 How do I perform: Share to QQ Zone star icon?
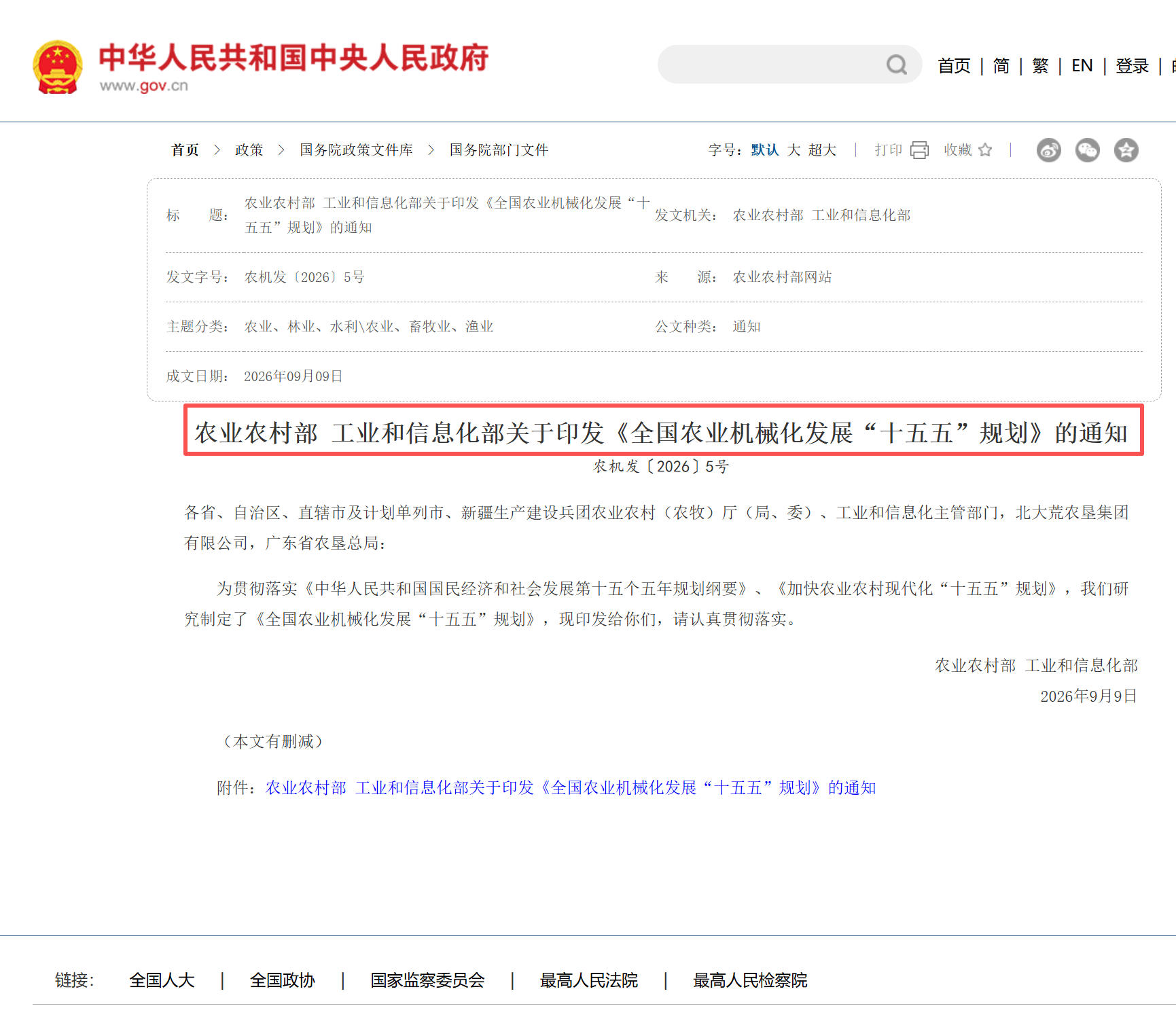coord(1126,150)
